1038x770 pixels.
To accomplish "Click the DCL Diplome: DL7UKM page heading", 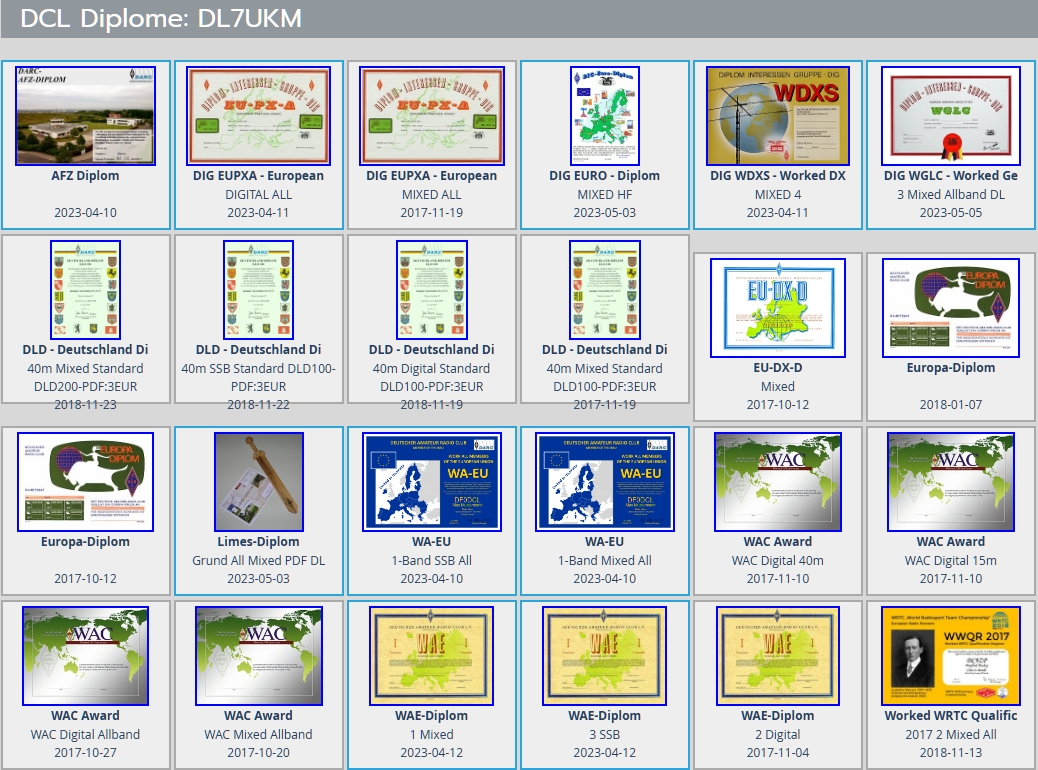I will click(x=161, y=19).
